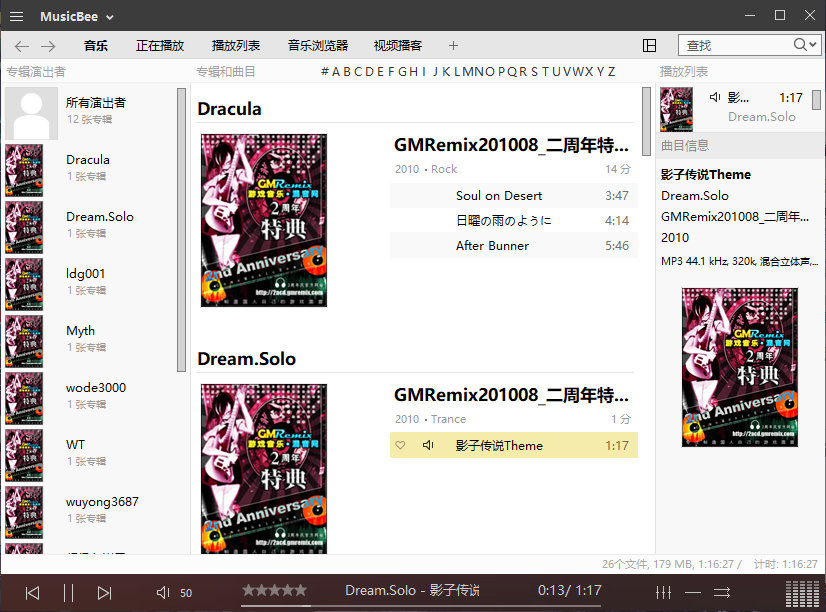Skip to the previous track
826x612 pixels.
click(x=31, y=592)
